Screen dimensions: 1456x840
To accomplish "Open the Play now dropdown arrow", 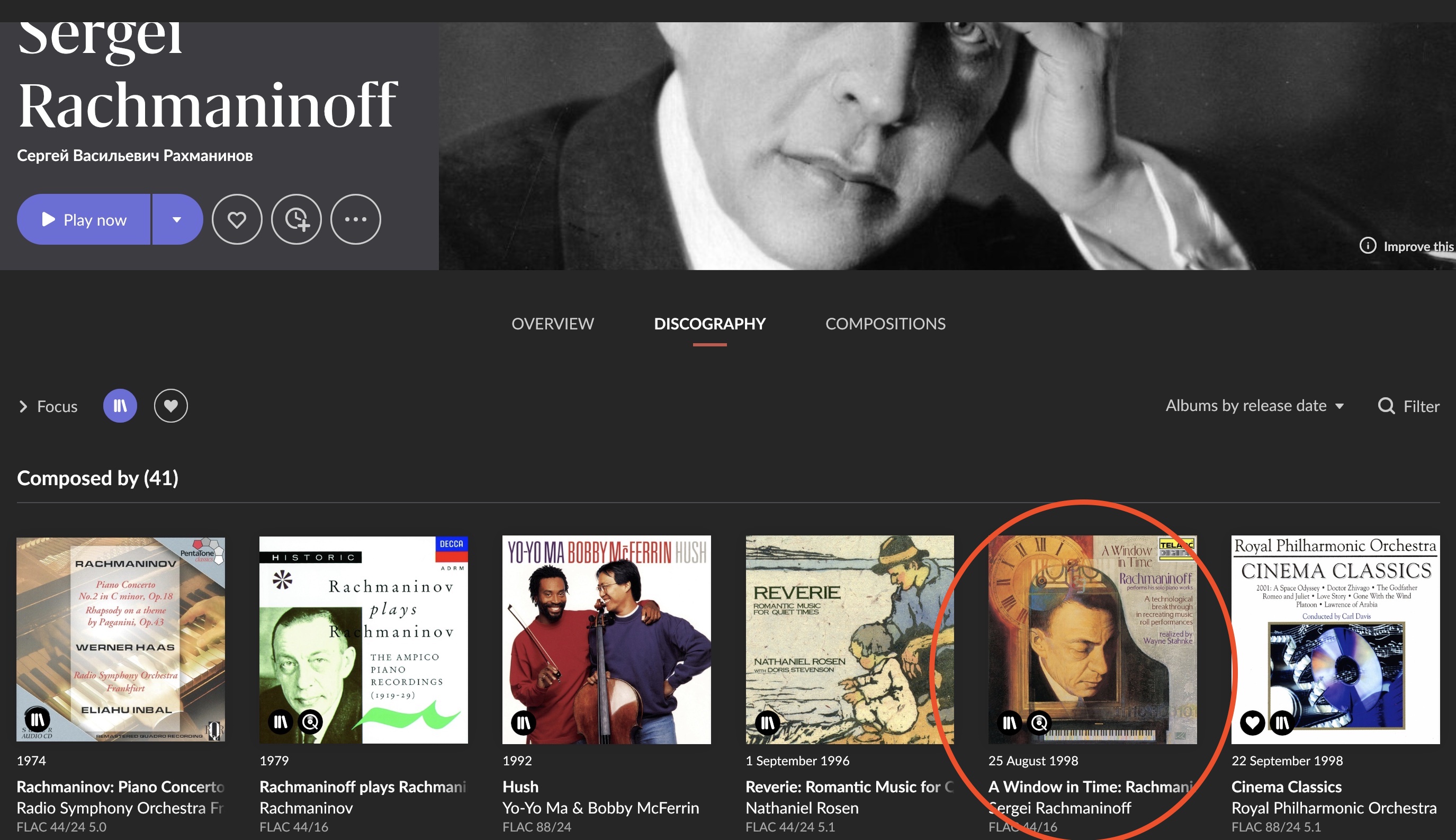I will (x=177, y=220).
